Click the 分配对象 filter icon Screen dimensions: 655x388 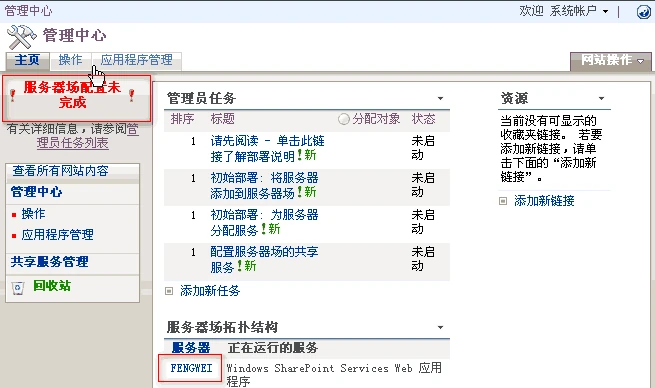point(344,119)
